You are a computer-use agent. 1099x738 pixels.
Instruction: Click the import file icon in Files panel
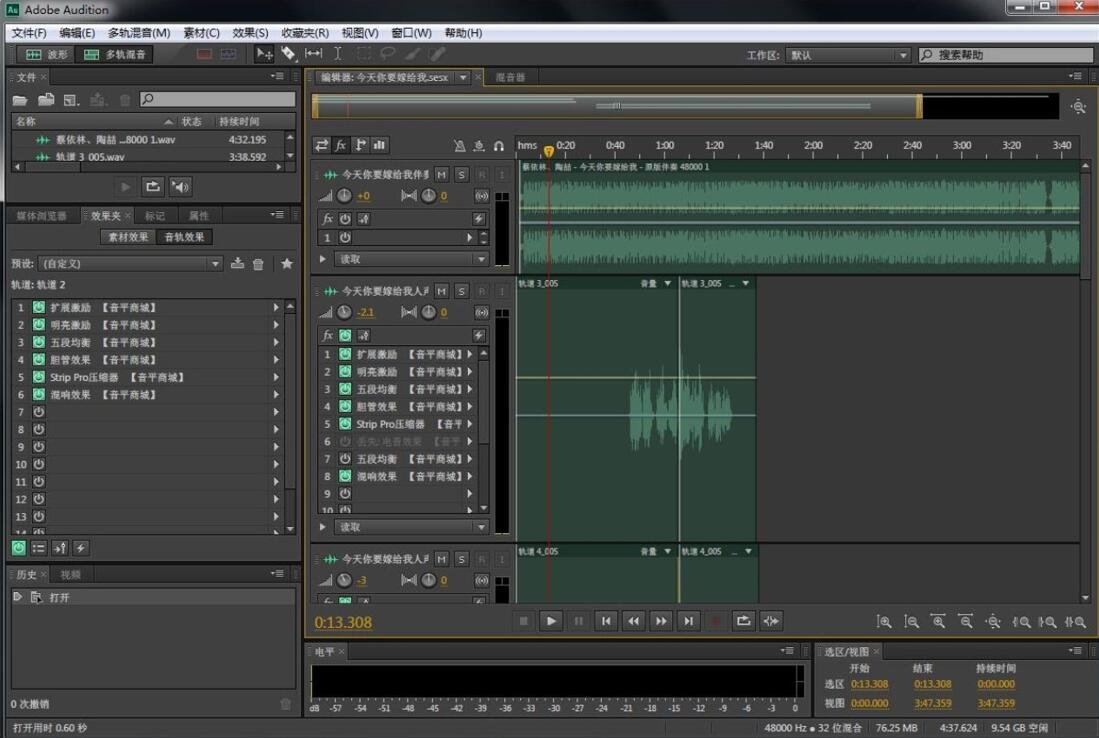coord(46,100)
